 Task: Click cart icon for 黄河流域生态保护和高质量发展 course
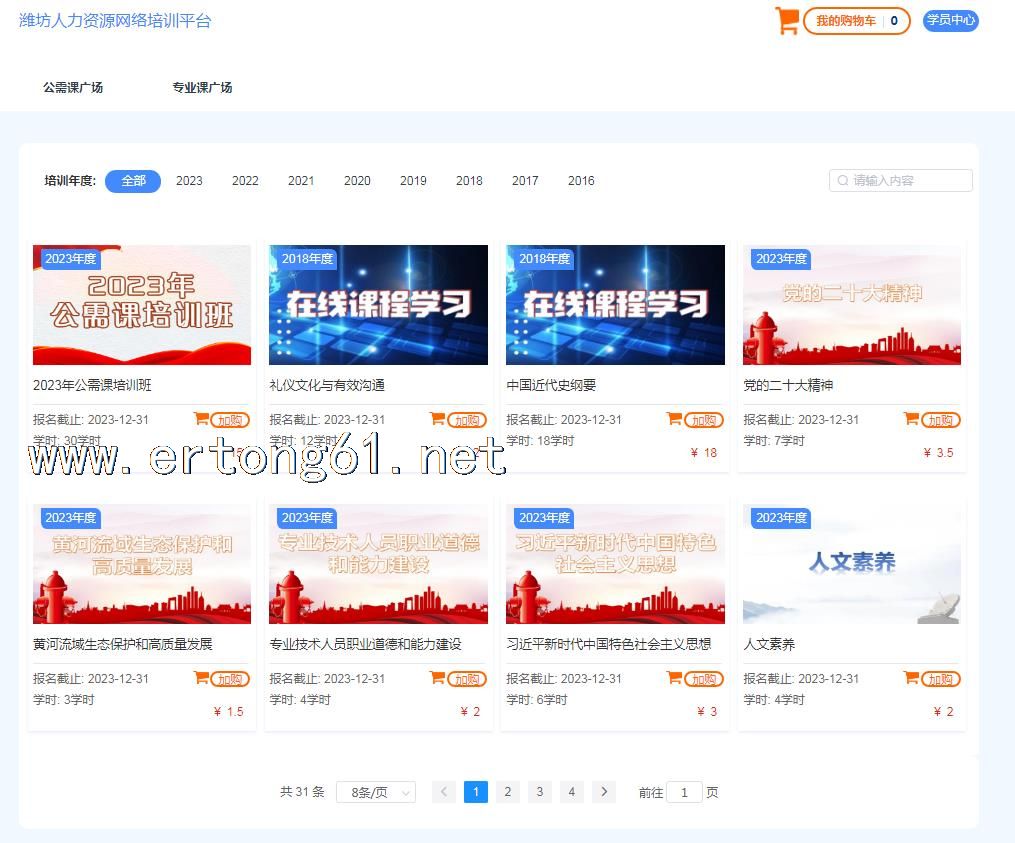[x=201, y=678]
